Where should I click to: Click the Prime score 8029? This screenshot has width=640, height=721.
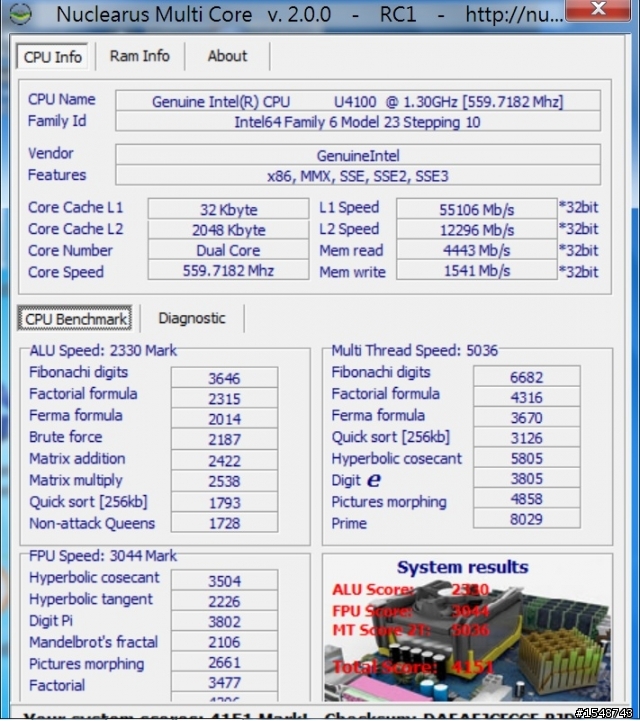pos(526,519)
